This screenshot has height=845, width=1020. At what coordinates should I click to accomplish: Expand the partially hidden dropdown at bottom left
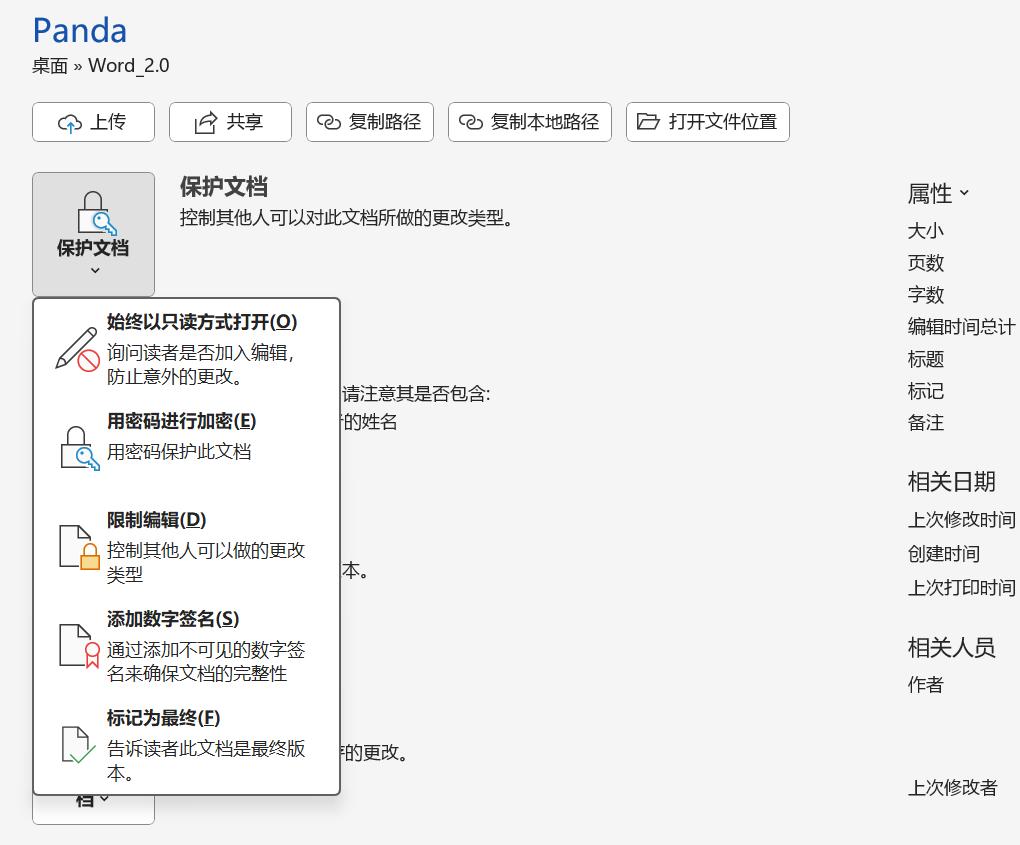[93, 800]
